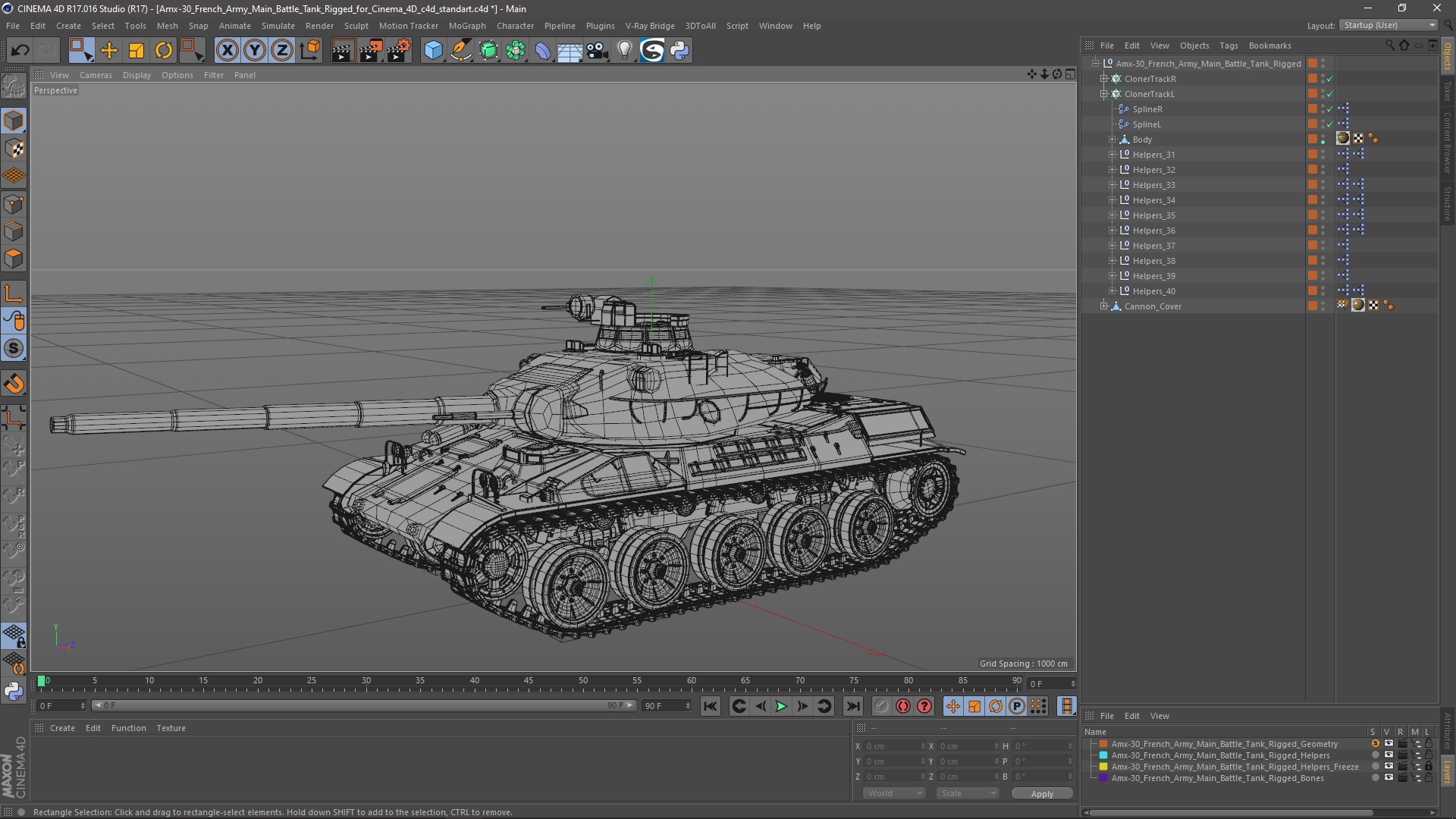Select the Scale tool
The image size is (1456, 819).
(x=136, y=51)
